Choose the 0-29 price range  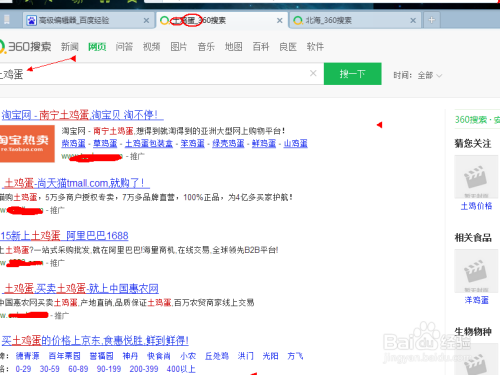point(23,369)
